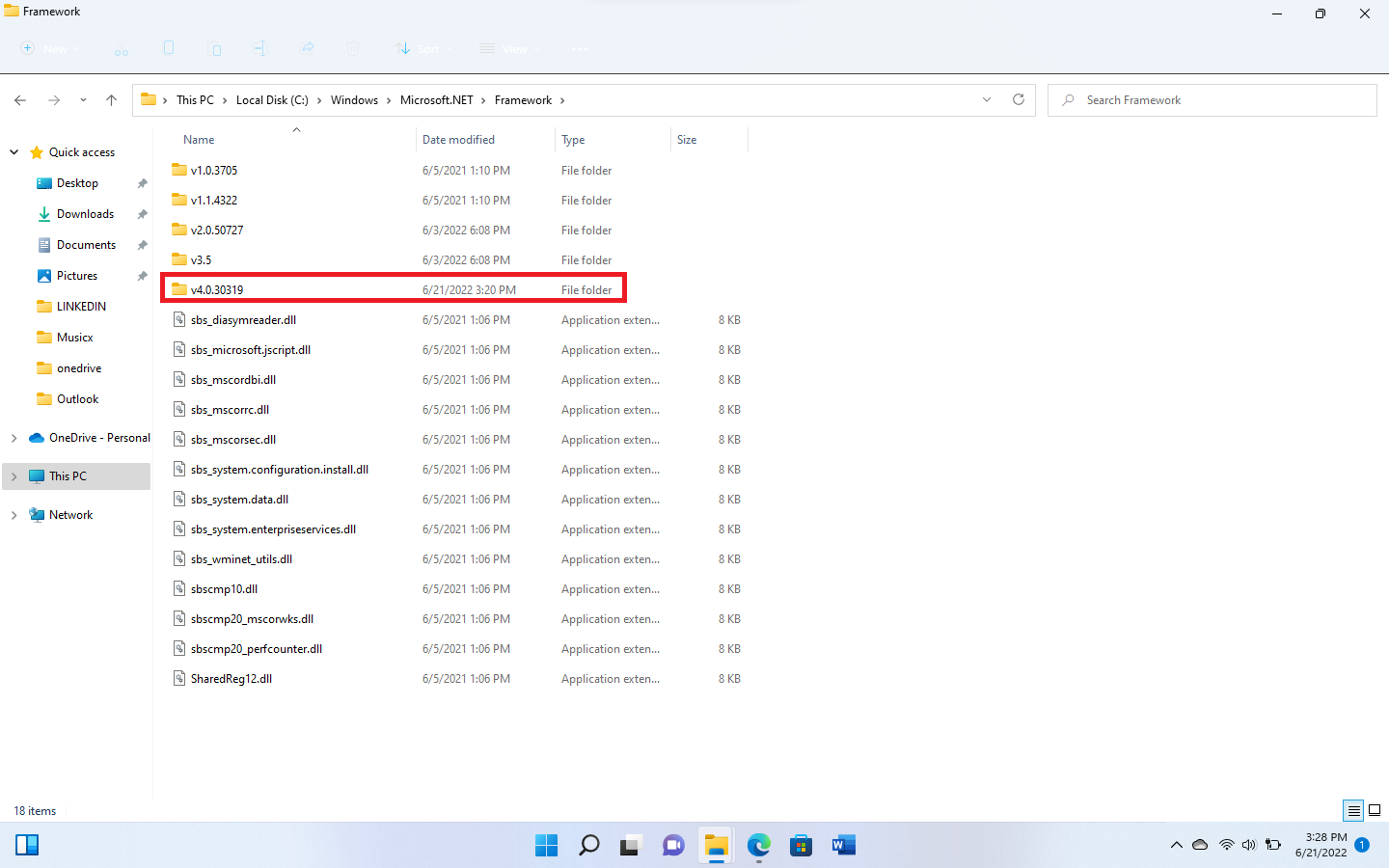Select Downloads in Quick access
Image resolution: width=1389 pixels, height=868 pixels.
[85, 214]
